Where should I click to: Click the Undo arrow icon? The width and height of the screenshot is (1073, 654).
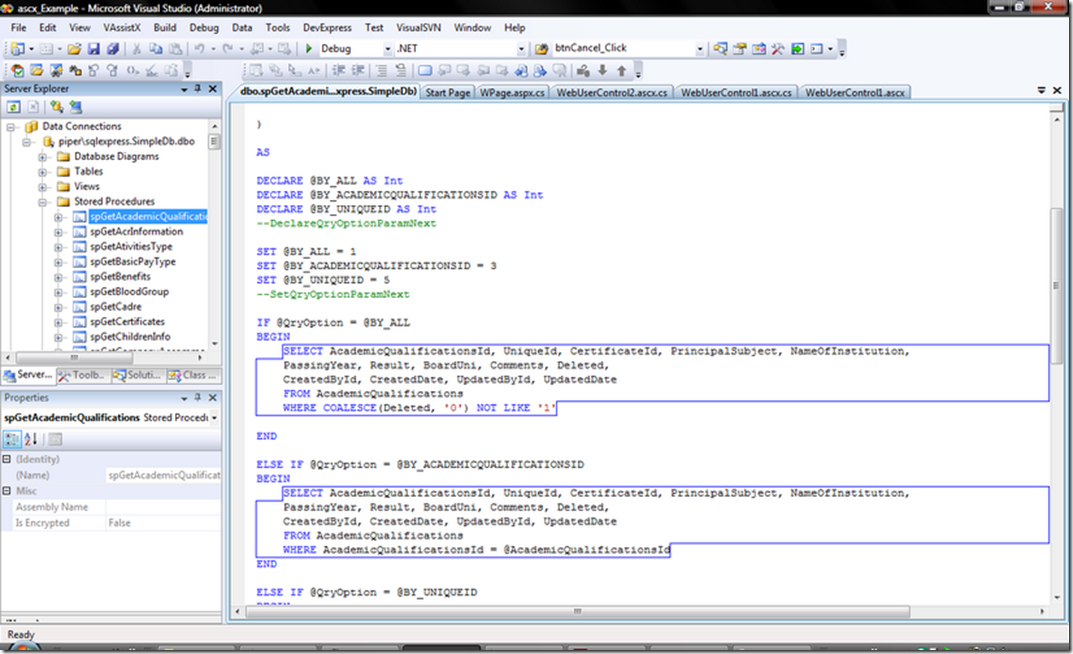coord(199,49)
